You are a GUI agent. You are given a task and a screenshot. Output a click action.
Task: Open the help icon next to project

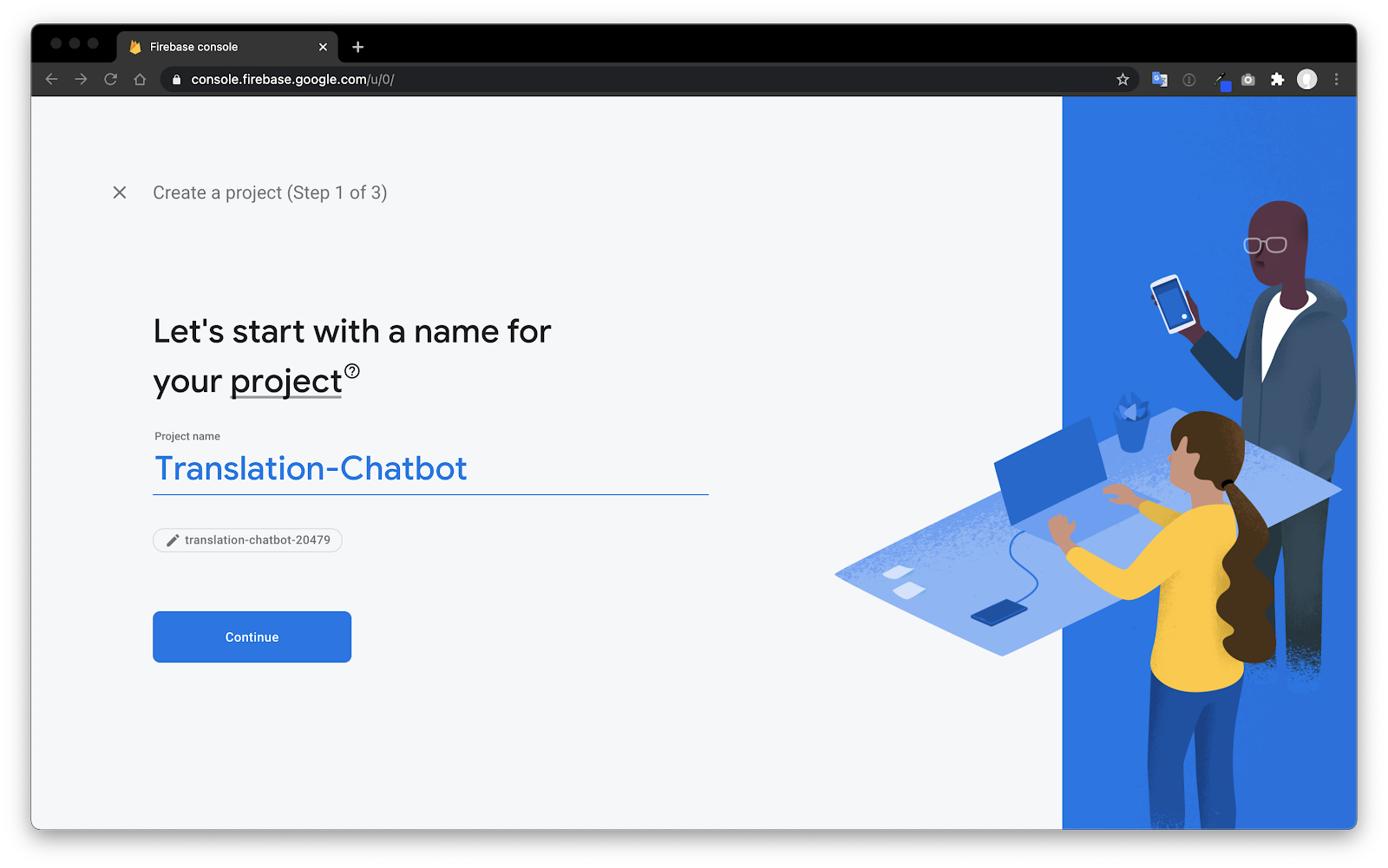pyautogui.click(x=352, y=371)
